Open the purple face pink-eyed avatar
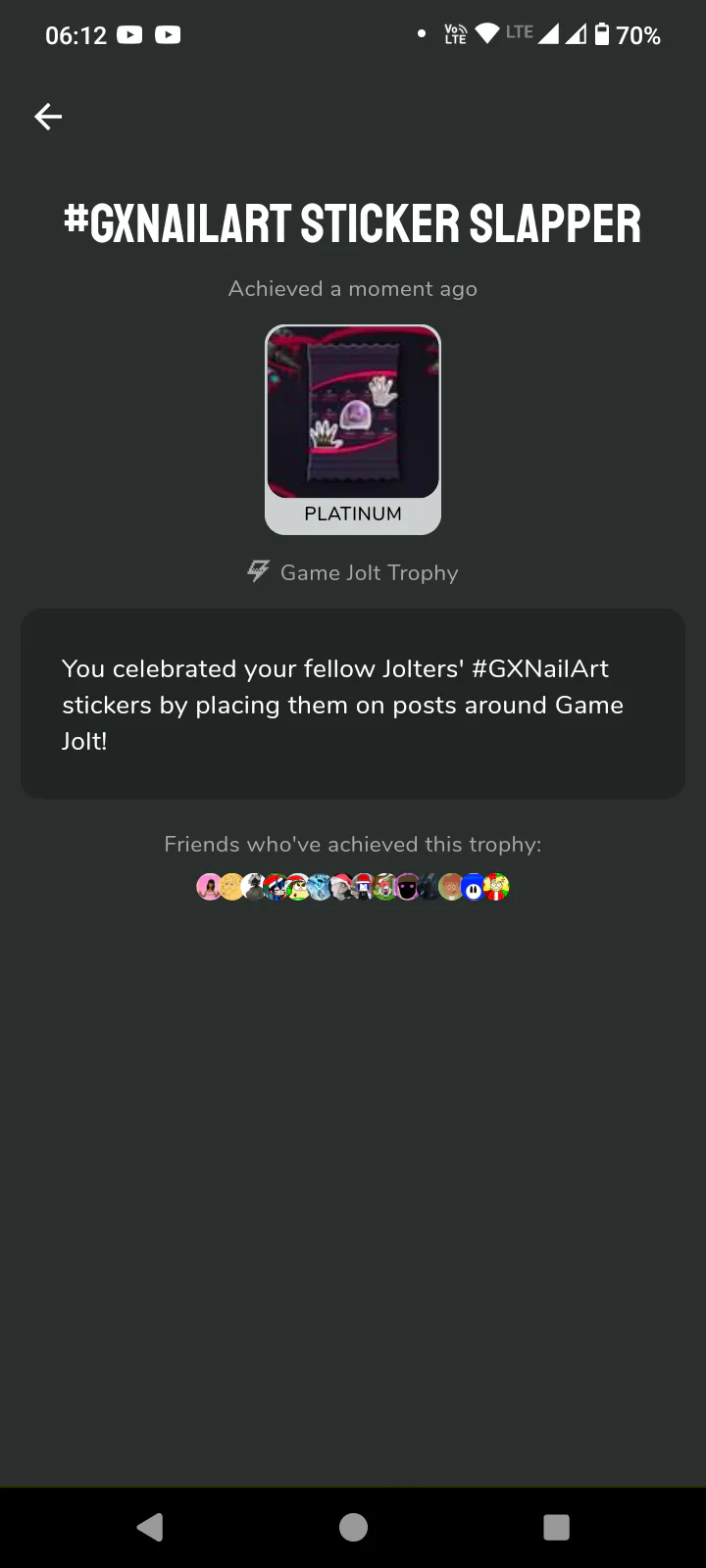The height and width of the screenshot is (1568, 706). [x=407, y=887]
